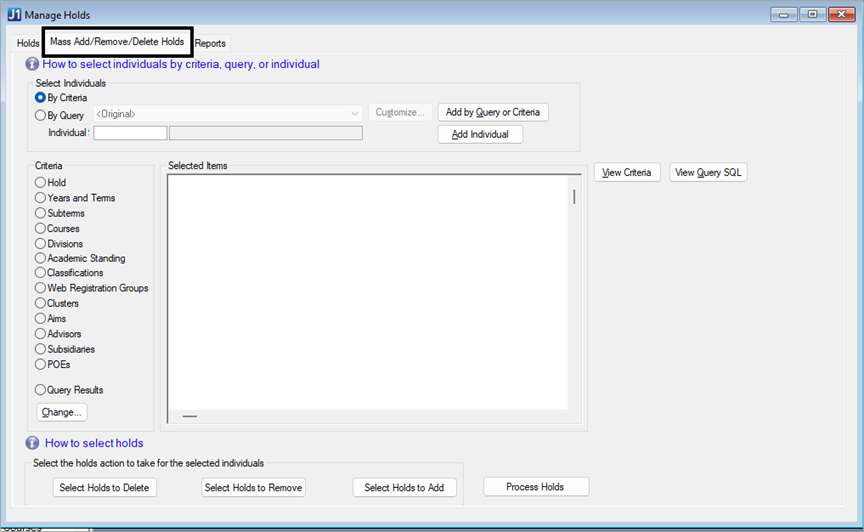The height and width of the screenshot is (532, 864).
Task: Click the Change... button
Action: point(62,412)
